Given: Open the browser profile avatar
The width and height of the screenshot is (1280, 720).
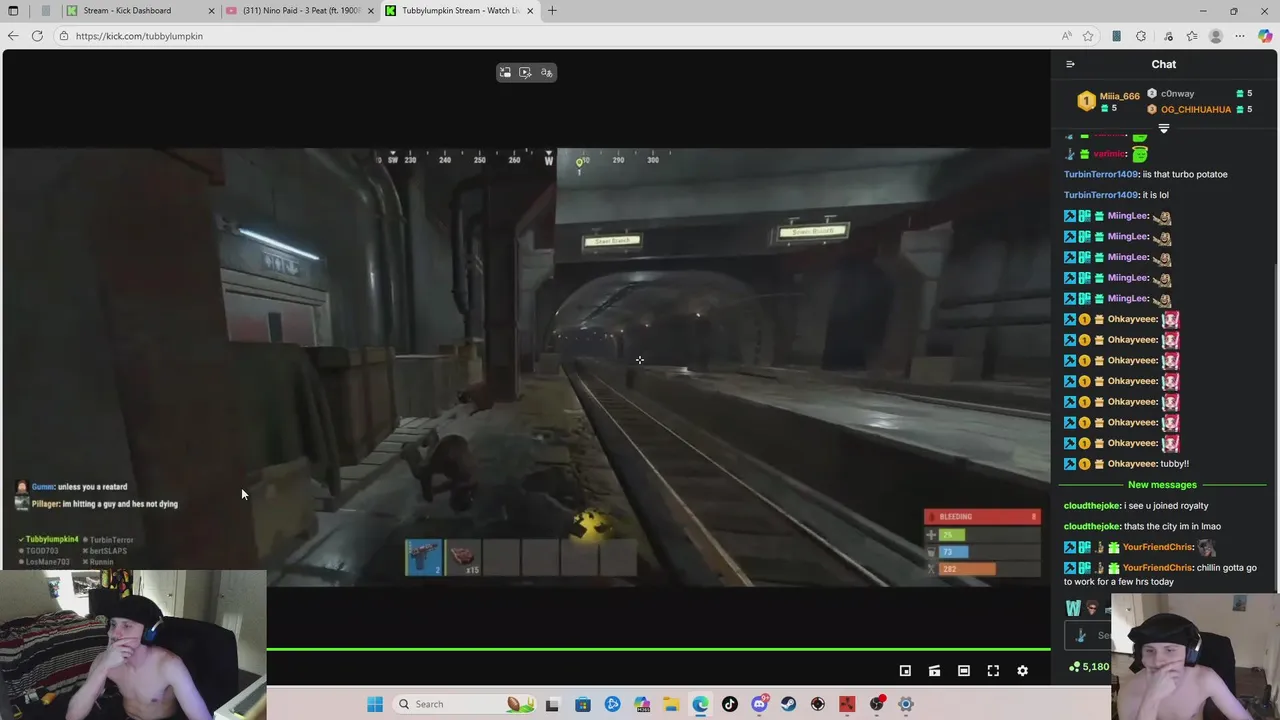Looking at the screenshot, I should (x=1216, y=36).
